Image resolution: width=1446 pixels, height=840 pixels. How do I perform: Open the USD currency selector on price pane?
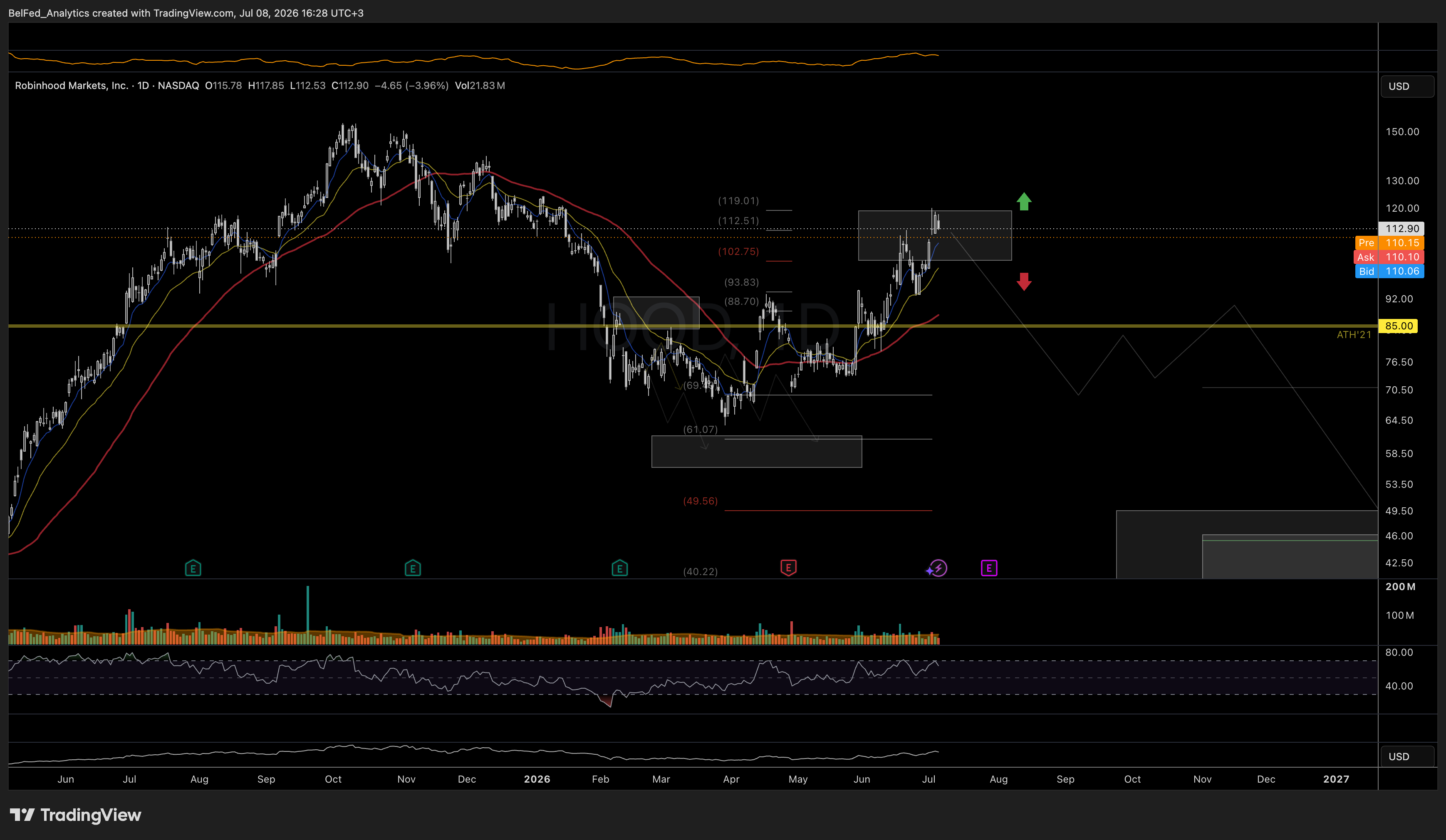(1407, 86)
